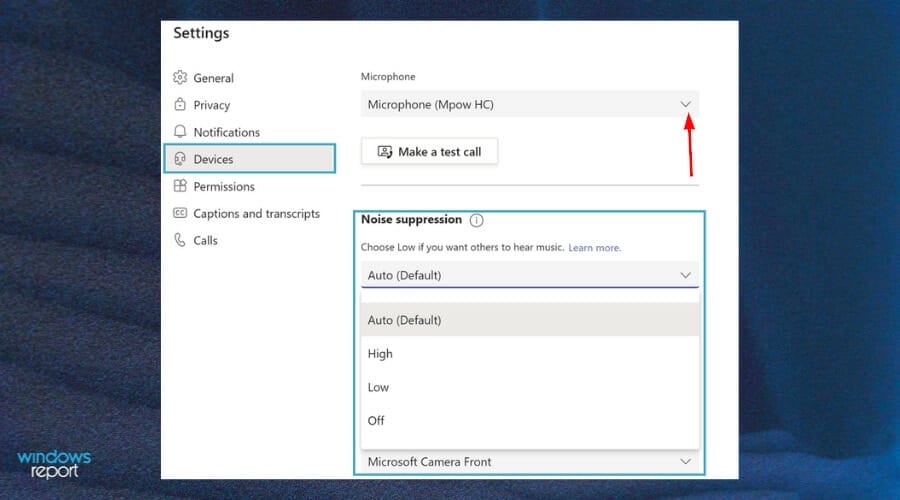Select Low noise suppression option

tap(530, 387)
